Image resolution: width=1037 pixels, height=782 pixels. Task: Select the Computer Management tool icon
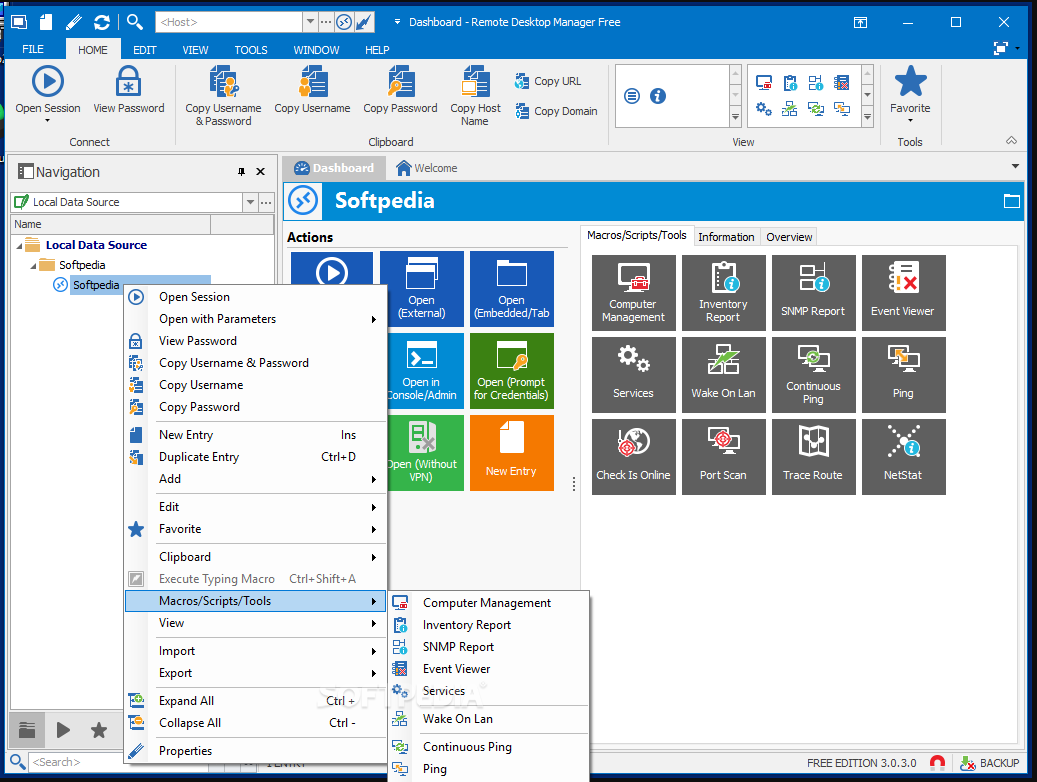point(634,293)
